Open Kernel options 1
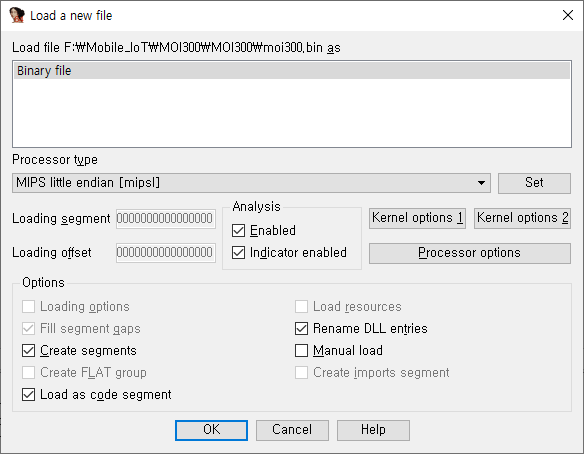This screenshot has width=584, height=454. [x=418, y=218]
